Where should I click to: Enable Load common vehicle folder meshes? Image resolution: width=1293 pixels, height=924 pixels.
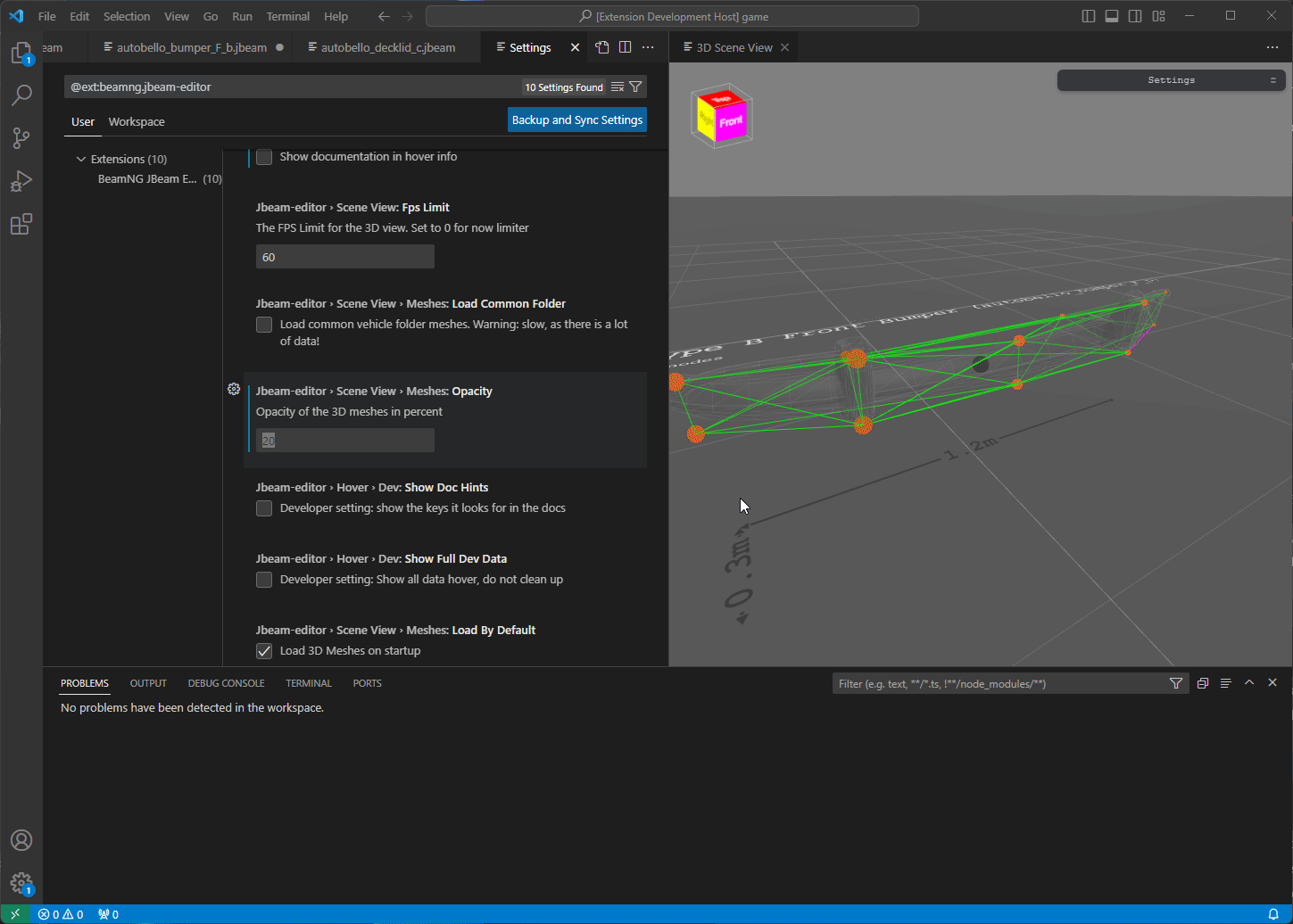pos(264,325)
